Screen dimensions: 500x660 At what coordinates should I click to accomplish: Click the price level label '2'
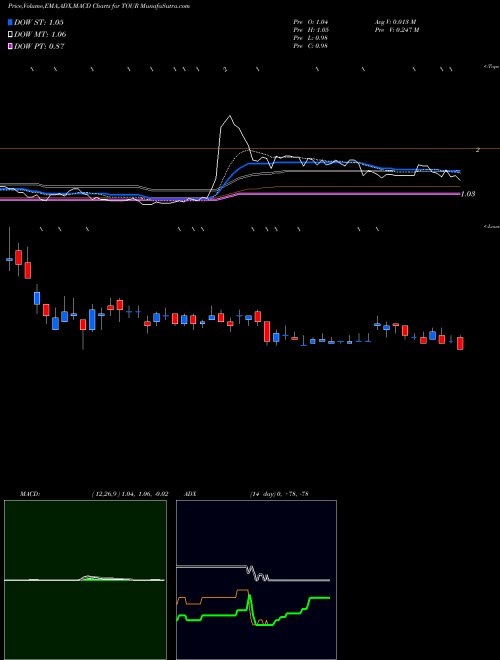point(478,149)
